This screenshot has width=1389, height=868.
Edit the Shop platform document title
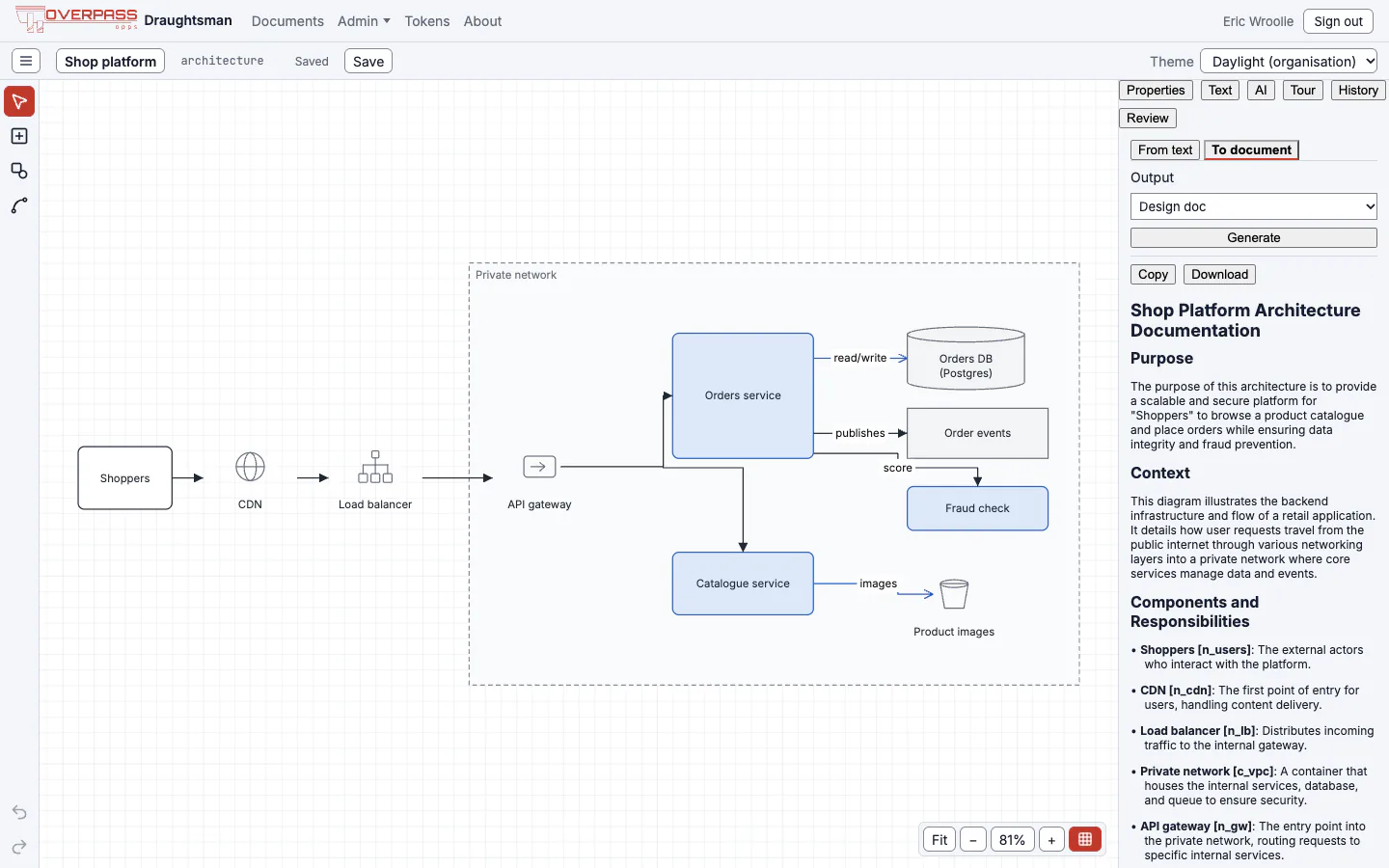click(x=110, y=61)
